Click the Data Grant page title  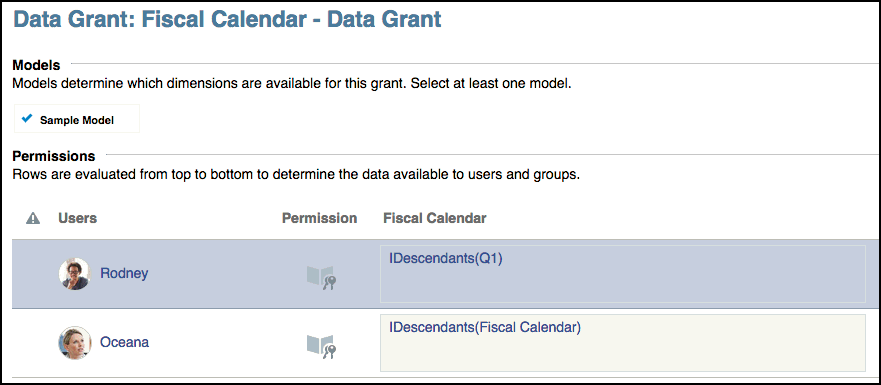[x=227, y=19]
